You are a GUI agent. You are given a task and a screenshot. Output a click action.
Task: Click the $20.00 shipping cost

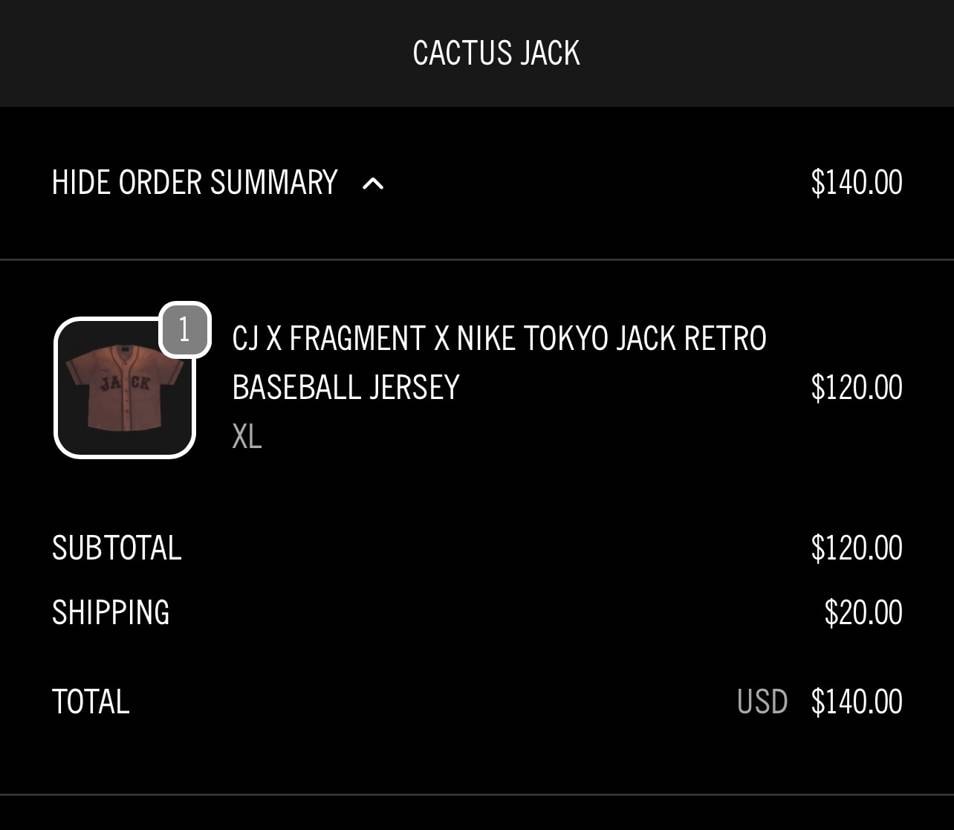(863, 612)
